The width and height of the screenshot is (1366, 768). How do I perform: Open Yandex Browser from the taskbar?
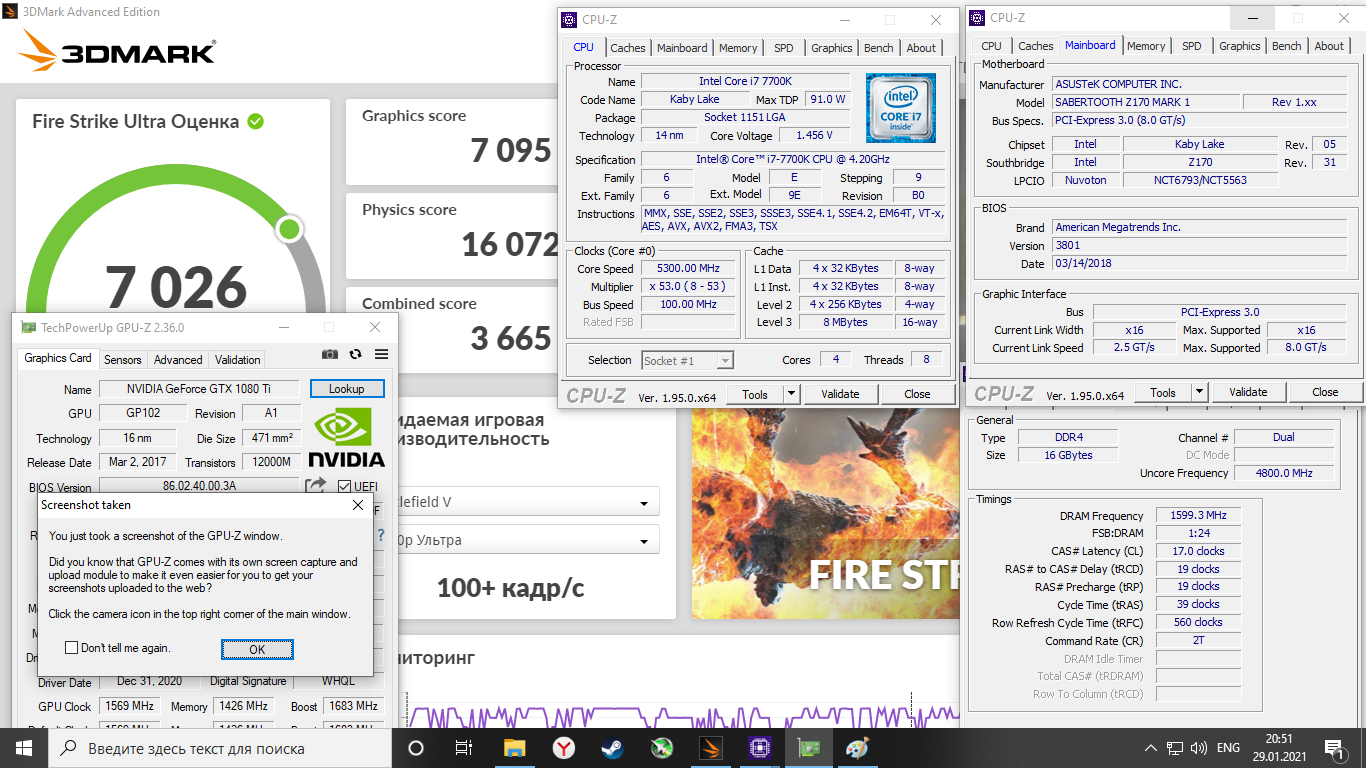[564, 748]
